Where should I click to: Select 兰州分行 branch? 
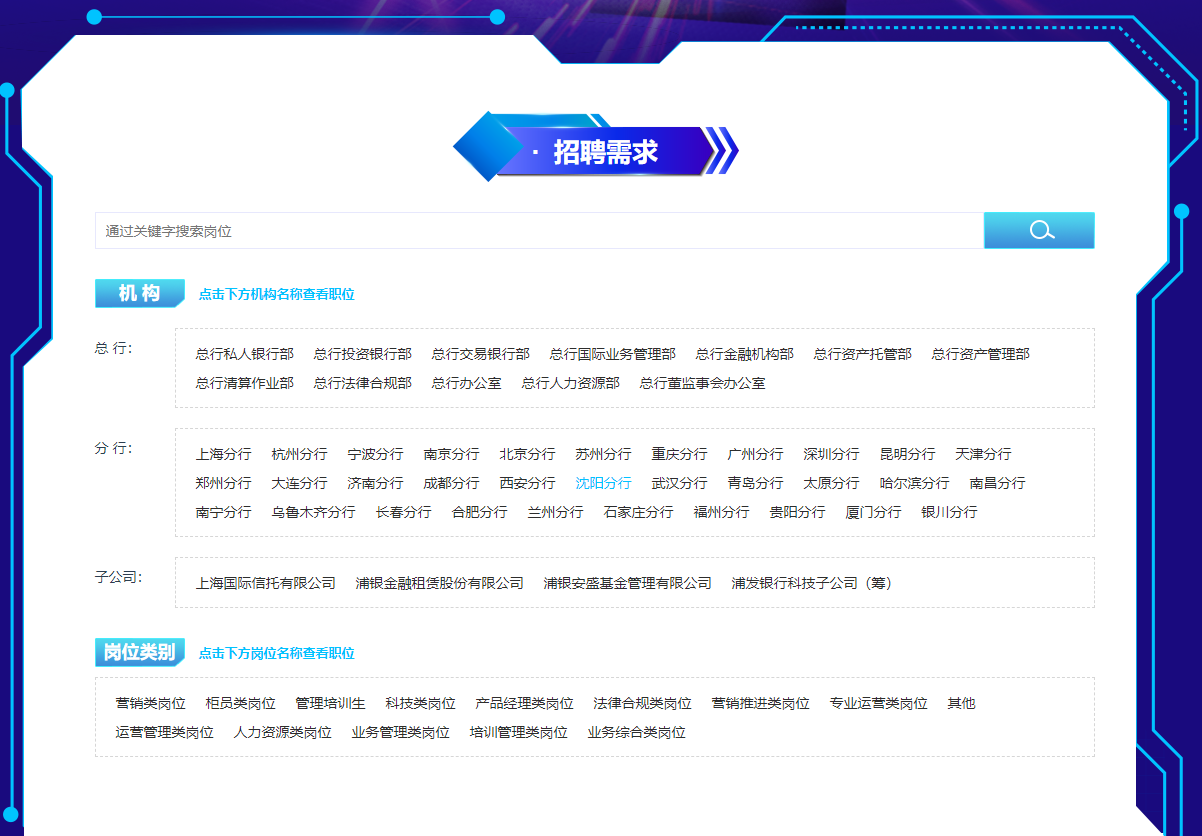(x=556, y=512)
